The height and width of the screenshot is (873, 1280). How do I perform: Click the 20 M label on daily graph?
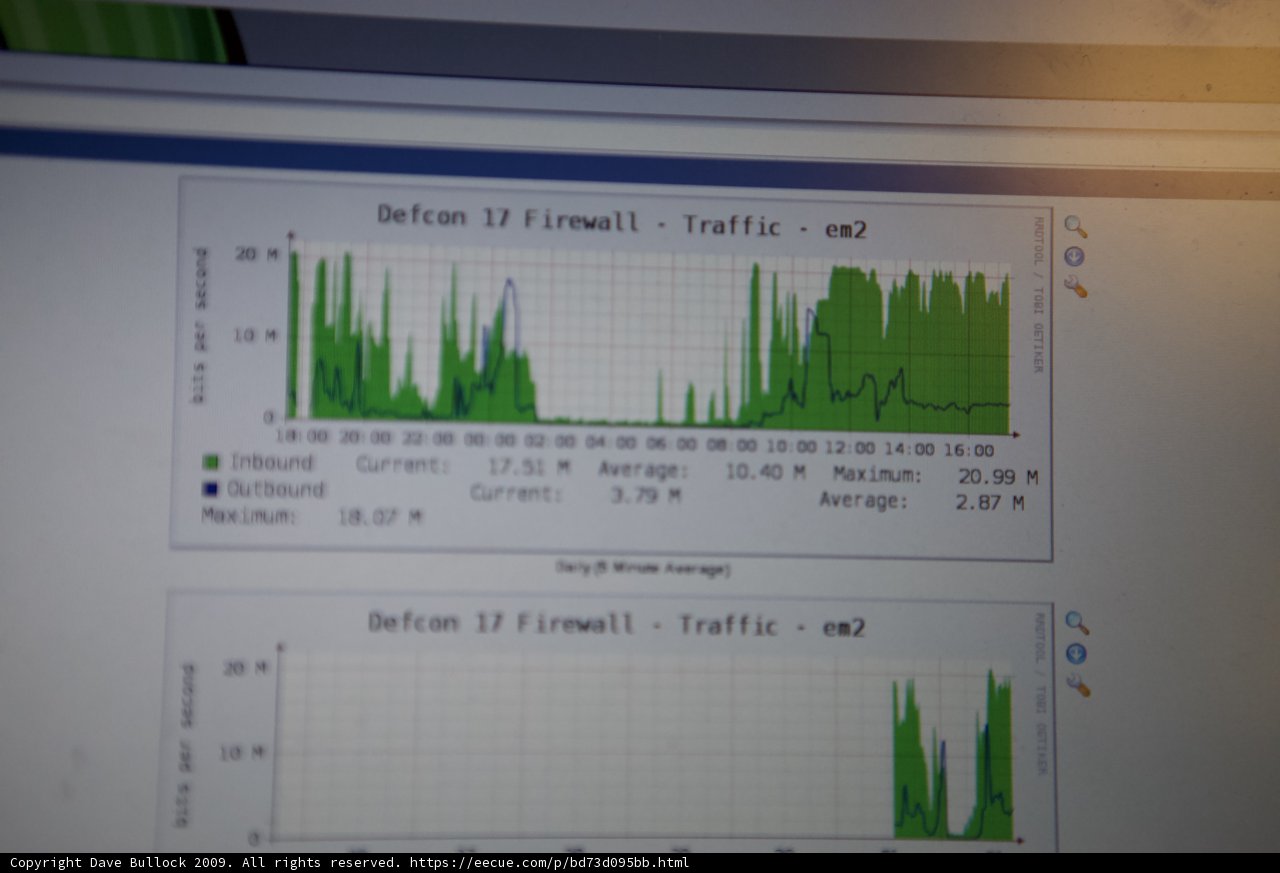pyautogui.click(x=257, y=254)
